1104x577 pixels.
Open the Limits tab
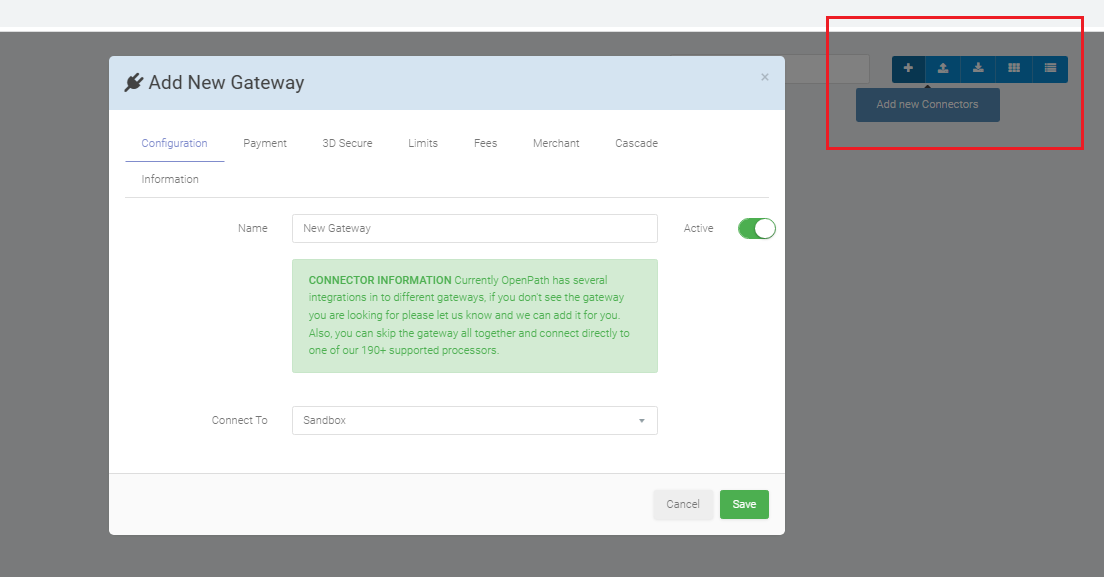tap(423, 143)
